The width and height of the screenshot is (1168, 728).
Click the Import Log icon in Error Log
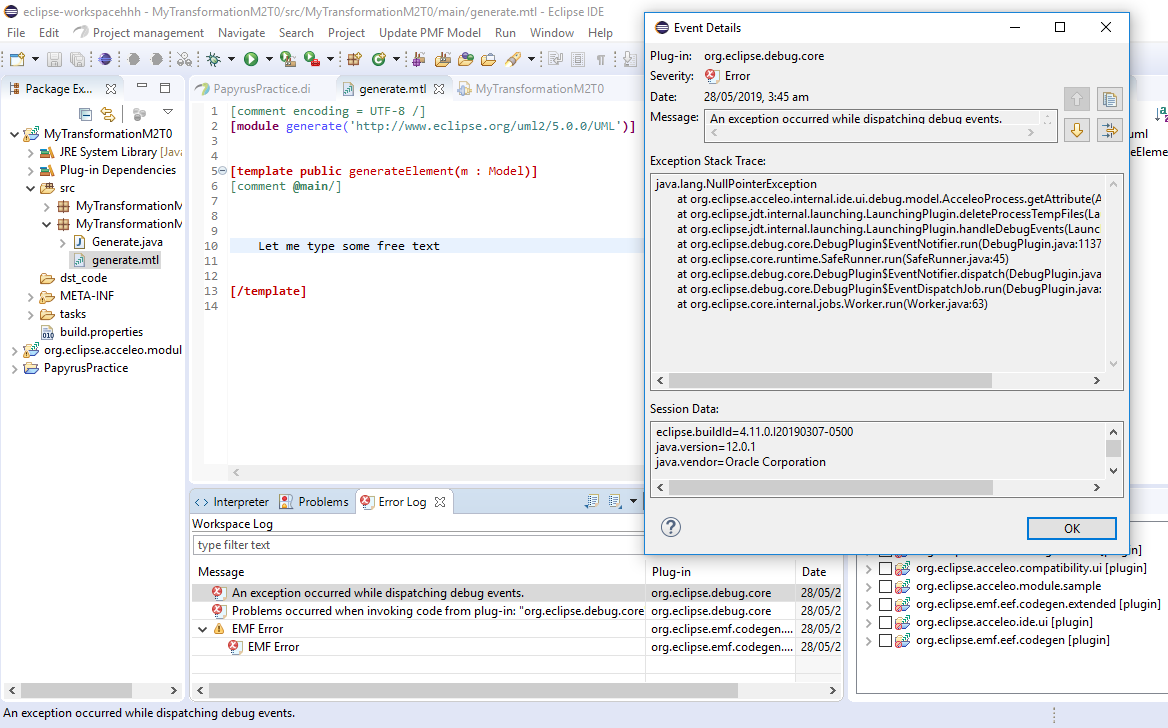pyautogui.click(x=615, y=501)
